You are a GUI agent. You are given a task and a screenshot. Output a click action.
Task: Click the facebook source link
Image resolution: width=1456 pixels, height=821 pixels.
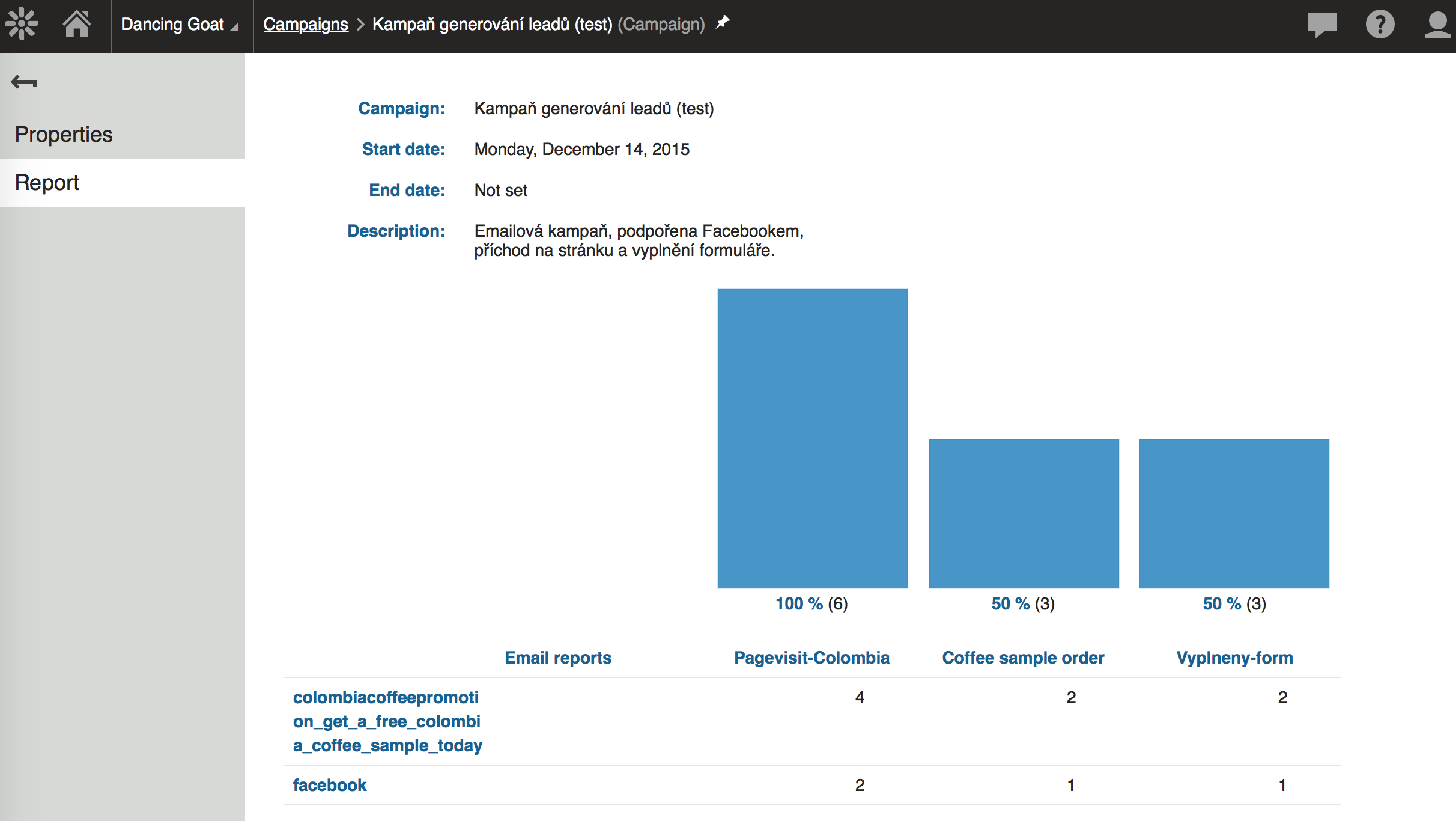[329, 785]
